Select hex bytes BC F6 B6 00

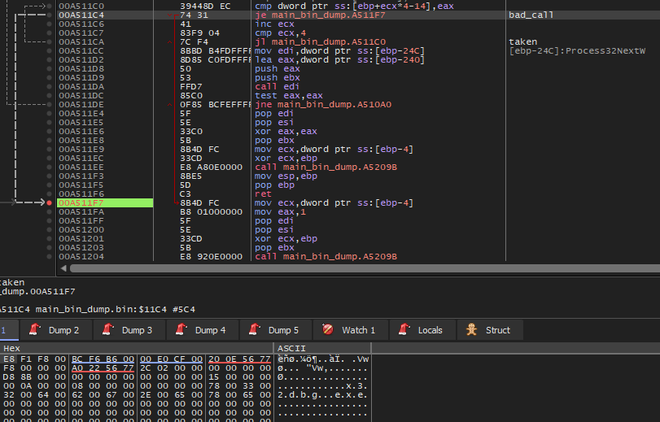pos(103,359)
